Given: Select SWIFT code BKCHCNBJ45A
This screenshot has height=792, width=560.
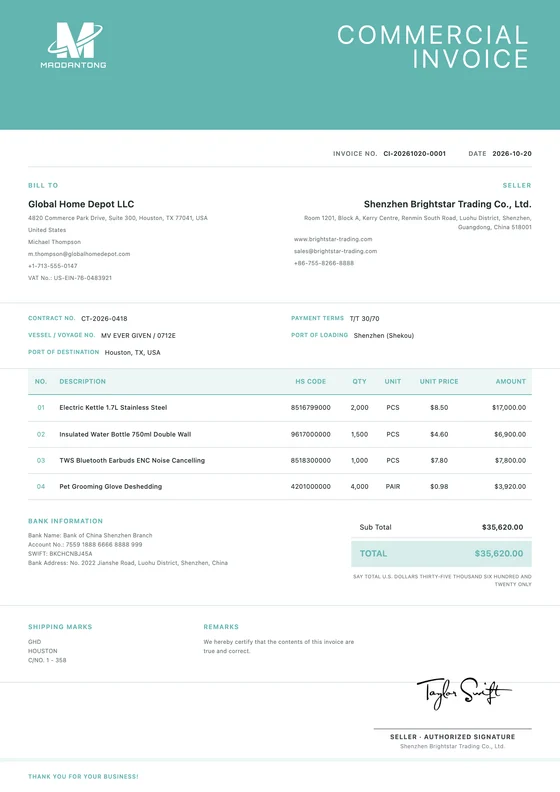Looking at the screenshot, I should coord(71,554).
